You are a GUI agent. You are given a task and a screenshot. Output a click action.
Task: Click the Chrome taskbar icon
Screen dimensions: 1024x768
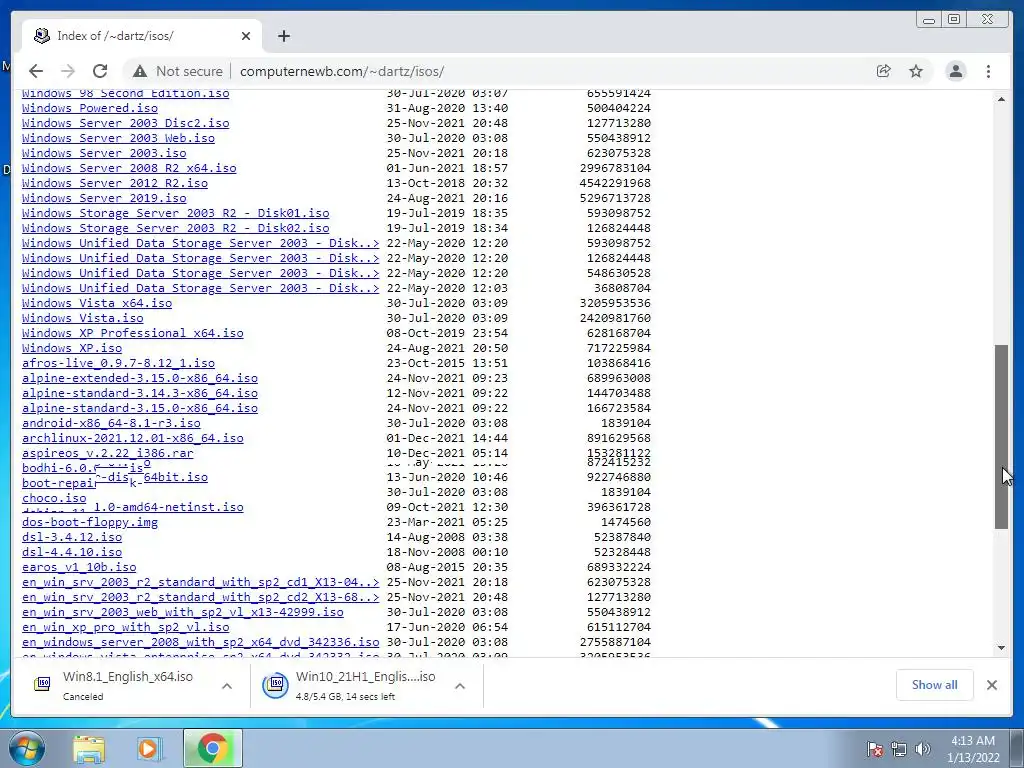tap(212, 748)
